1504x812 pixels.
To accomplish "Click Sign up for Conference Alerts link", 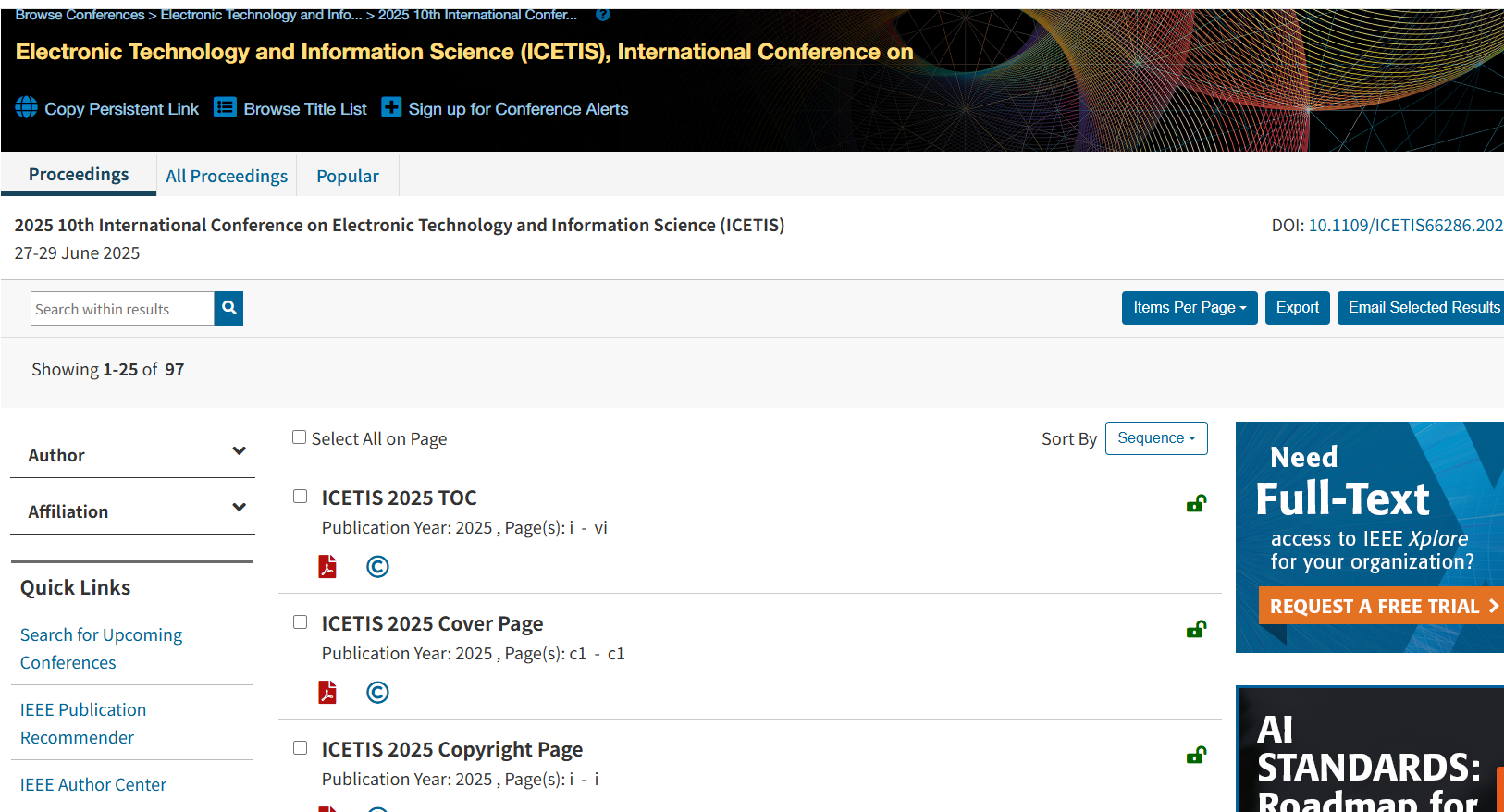I will coord(518,109).
